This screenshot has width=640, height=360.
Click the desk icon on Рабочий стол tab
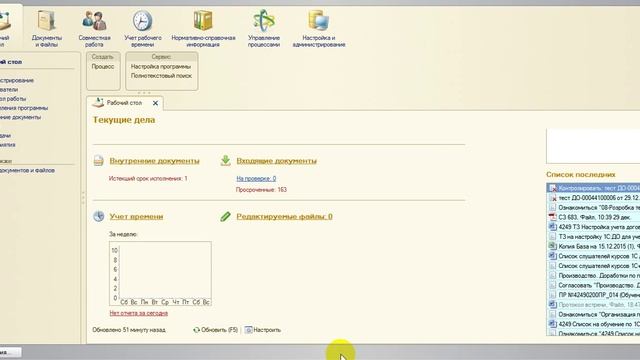tap(98, 103)
